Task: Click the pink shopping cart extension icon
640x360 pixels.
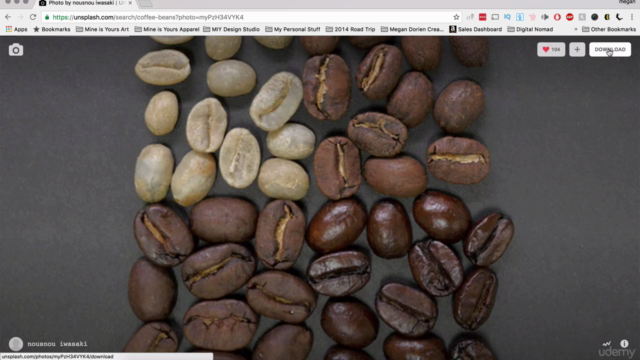Action: click(532, 17)
